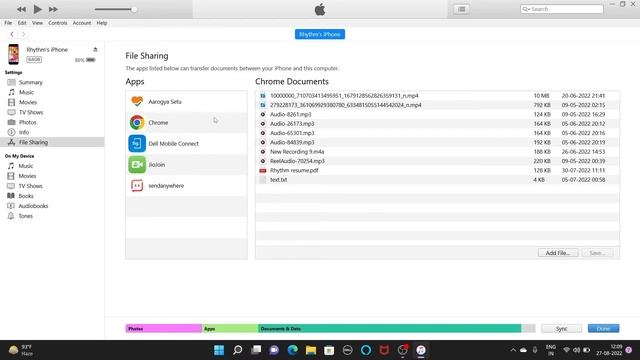Open the Controls menu

tap(58, 23)
